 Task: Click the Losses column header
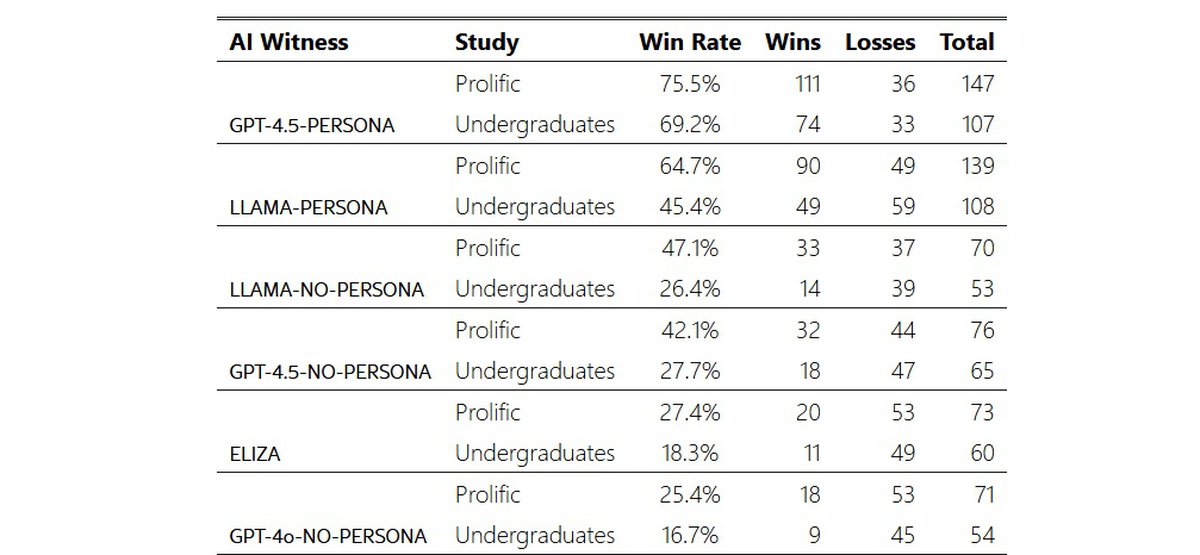click(x=880, y=42)
